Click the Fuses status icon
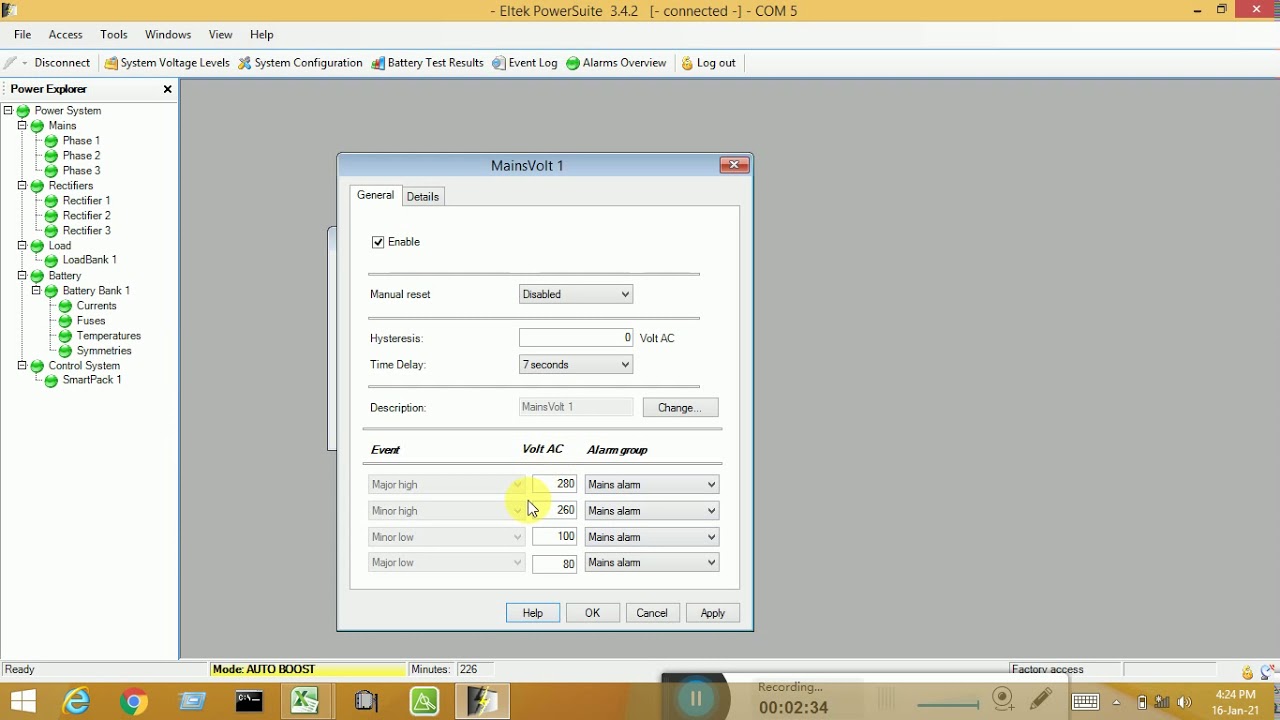The image size is (1280, 720). pos(65,321)
